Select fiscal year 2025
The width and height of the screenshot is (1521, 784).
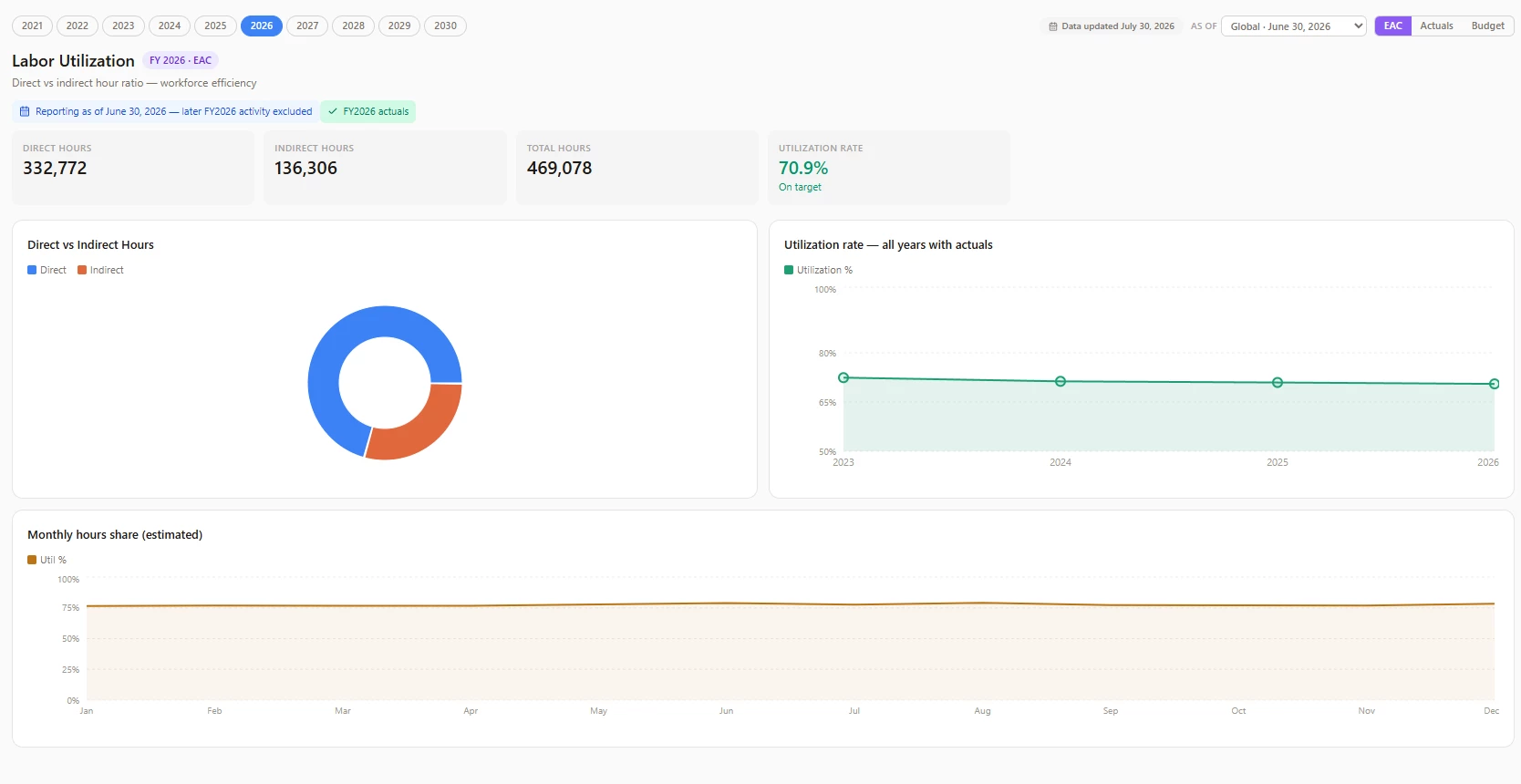[x=215, y=26]
